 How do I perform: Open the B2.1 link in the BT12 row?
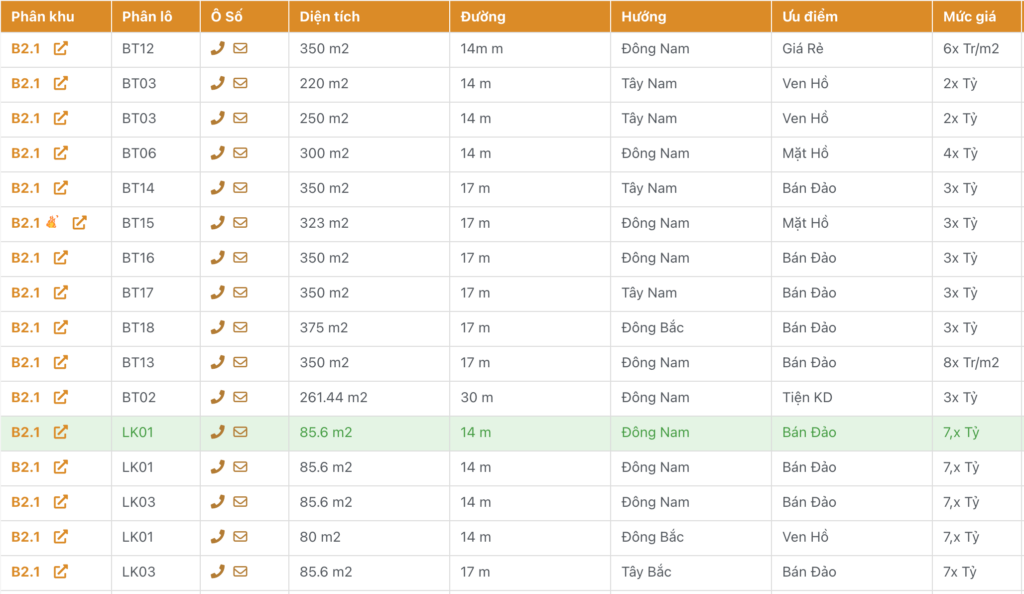click(x=26, y=48)
